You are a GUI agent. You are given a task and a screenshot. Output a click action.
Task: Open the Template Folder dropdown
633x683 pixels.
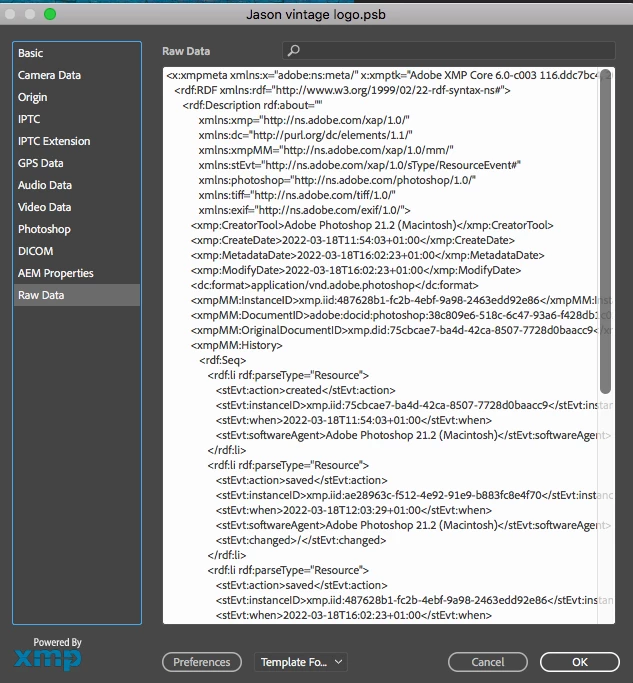click(x=301, y=662)
